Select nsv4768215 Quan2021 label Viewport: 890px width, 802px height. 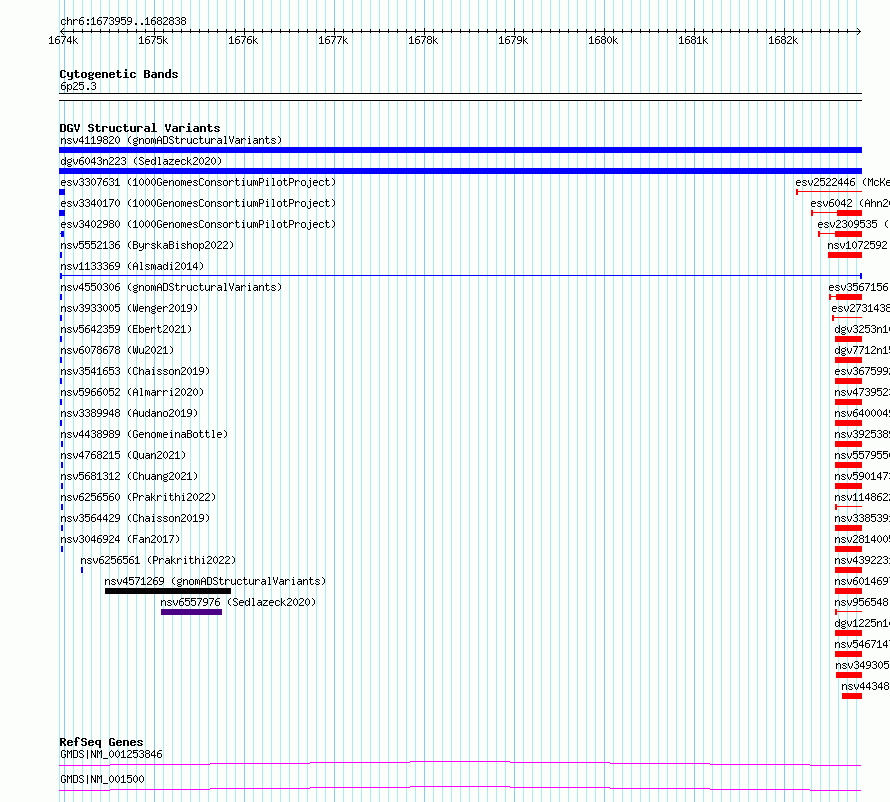[x=123, y=455]
